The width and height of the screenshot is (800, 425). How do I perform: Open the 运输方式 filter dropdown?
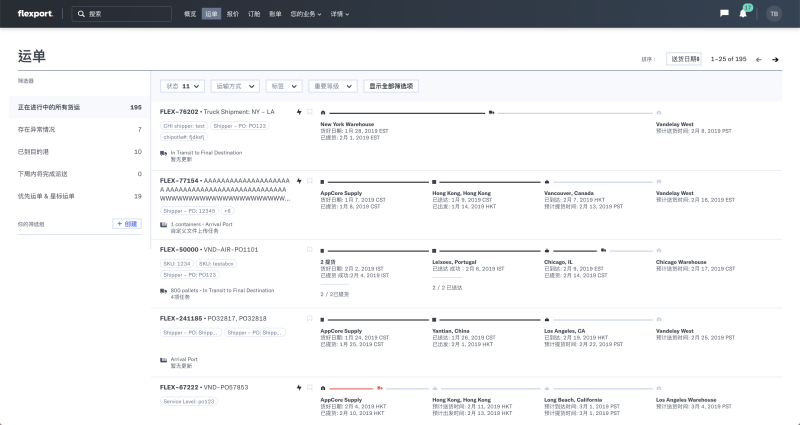(235, 86)
